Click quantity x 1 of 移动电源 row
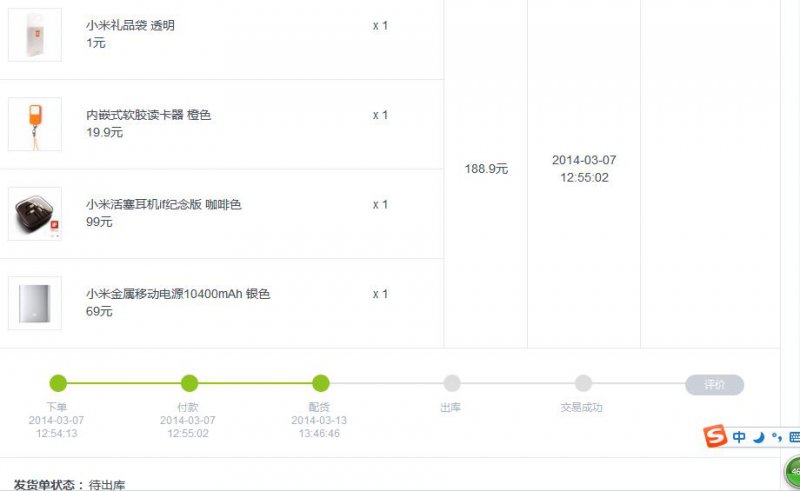Screen dimensions: 800x491 pyautogui.click(x=380, y=294)
